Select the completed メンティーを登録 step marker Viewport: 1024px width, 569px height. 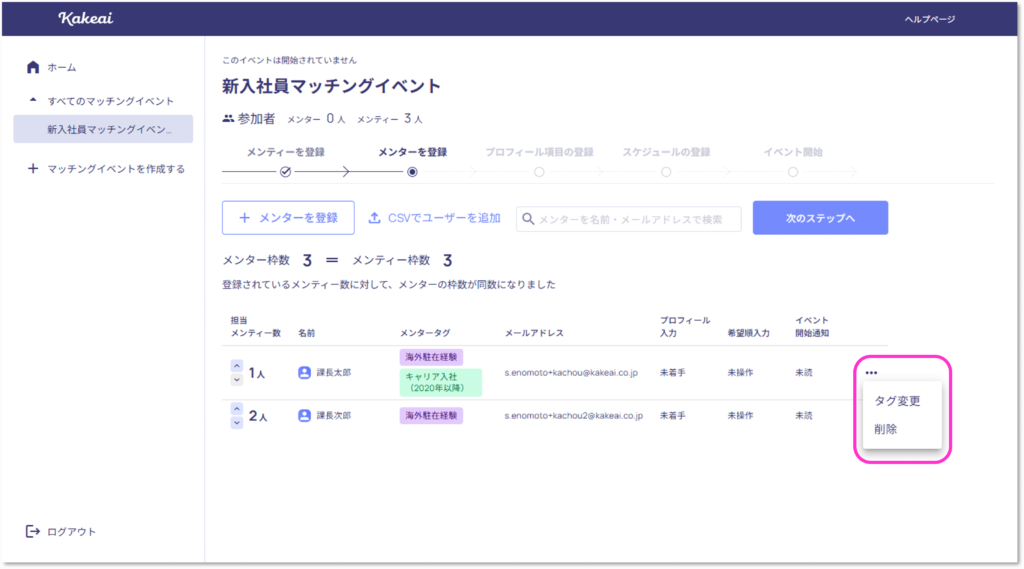[x=285, y=172]
